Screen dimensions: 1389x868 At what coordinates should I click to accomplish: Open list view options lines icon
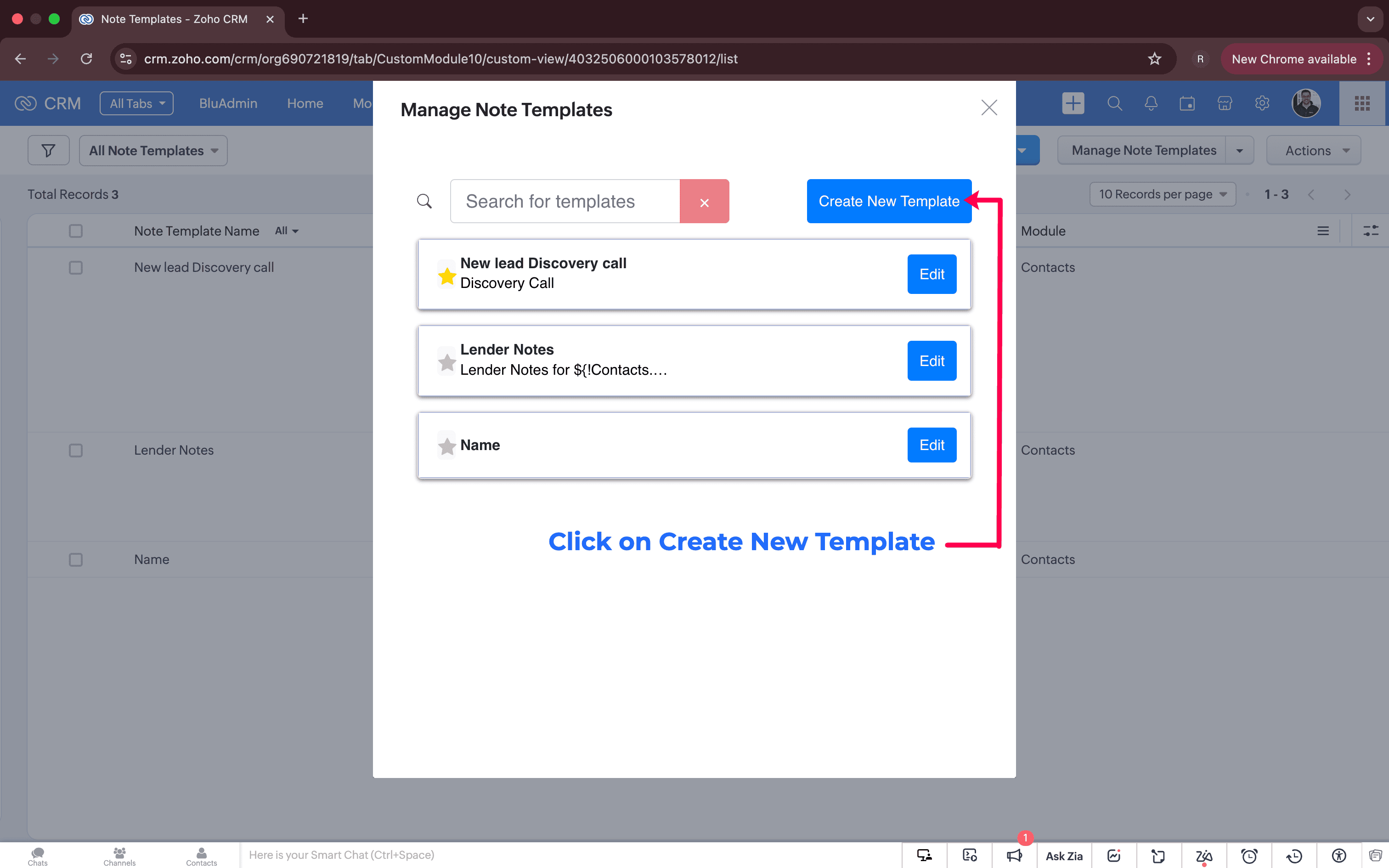click(1323, 231)
